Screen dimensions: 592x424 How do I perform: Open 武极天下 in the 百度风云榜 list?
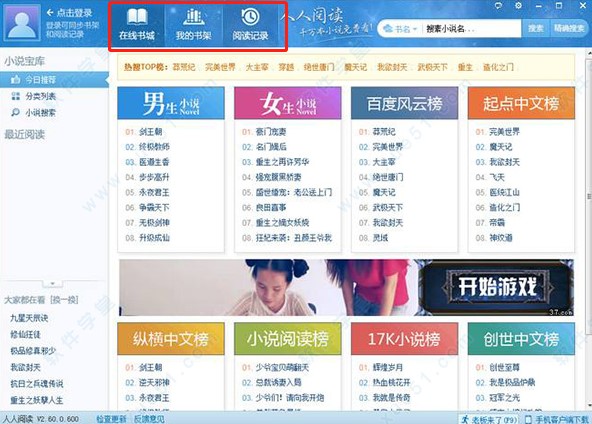coord(388,207)
